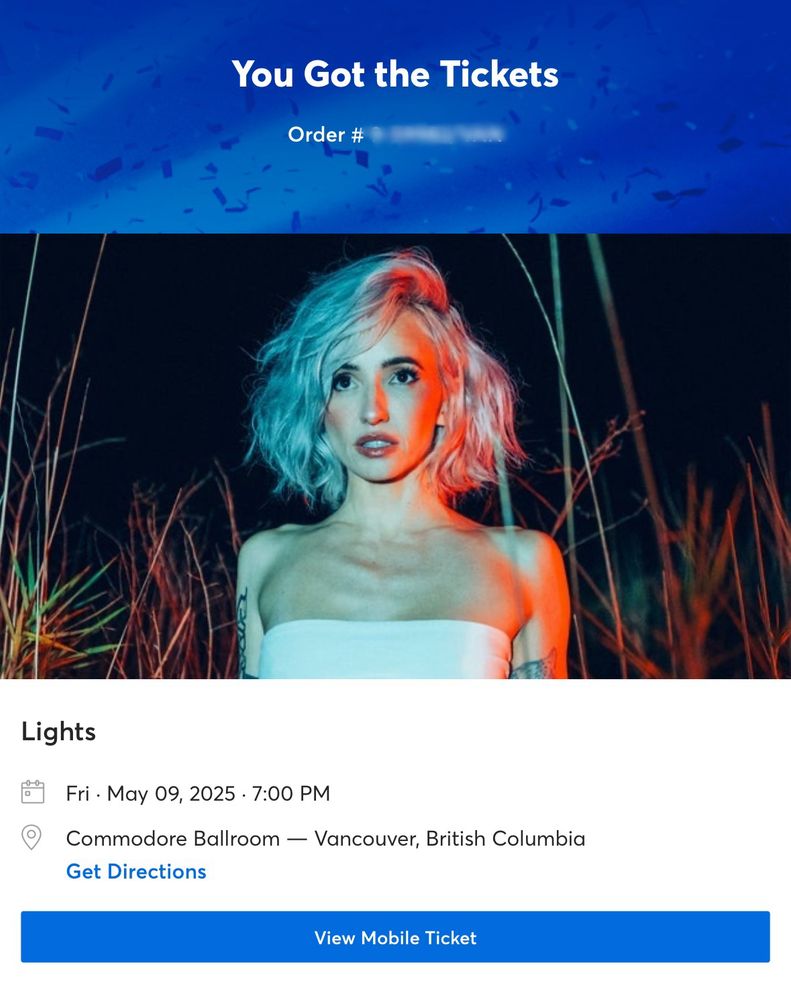Tap the View Mobile Ticket button
This screenshot has width=791, height=1000.
(396, 937)
